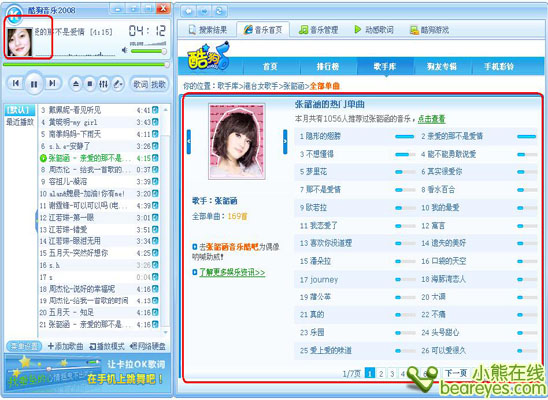The image size is (548, 400).
Task: Click the skin/edit brush icon
Action: [118, 84]
